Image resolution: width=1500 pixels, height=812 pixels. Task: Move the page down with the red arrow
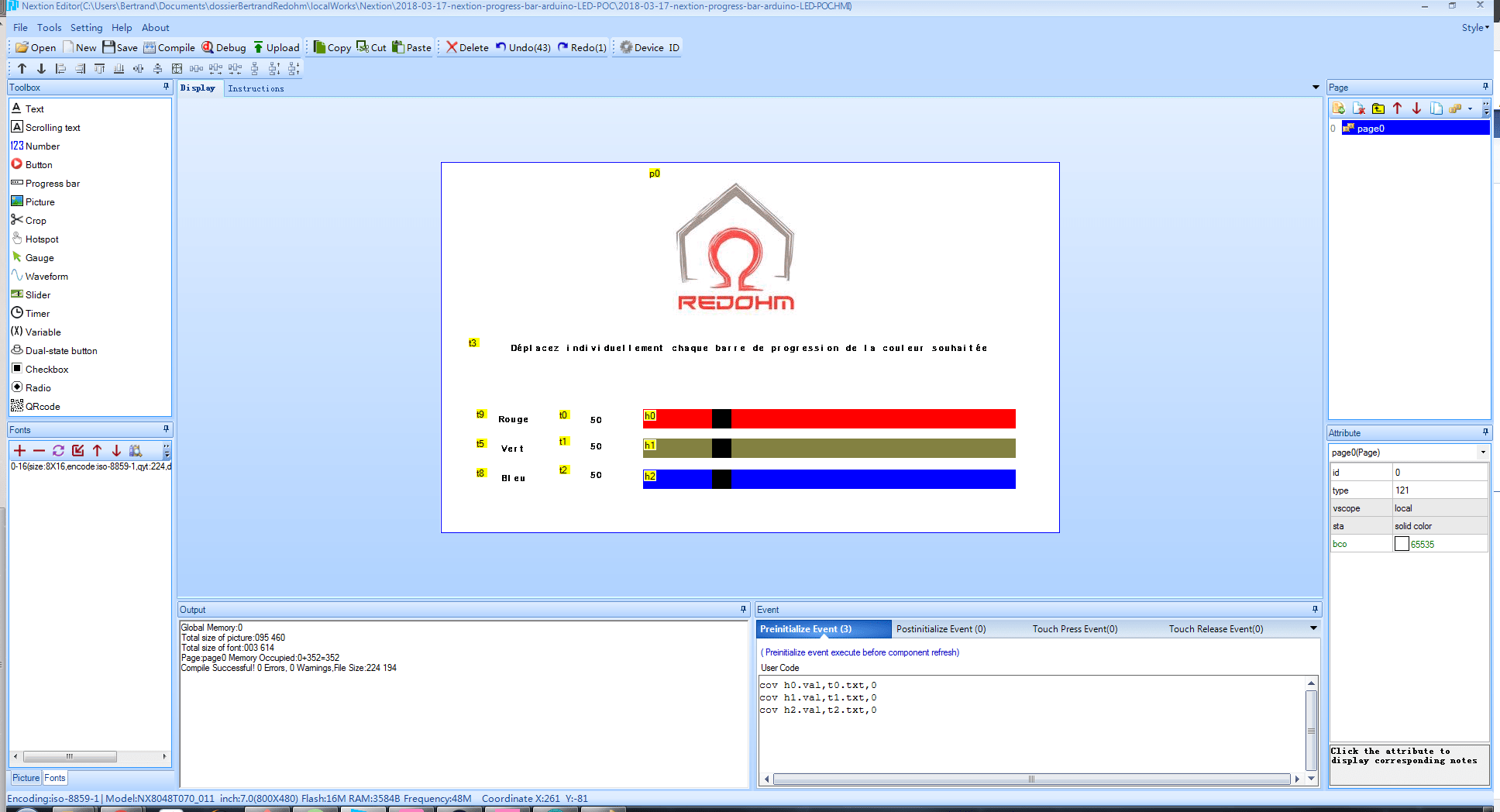tap(1416, 108)
